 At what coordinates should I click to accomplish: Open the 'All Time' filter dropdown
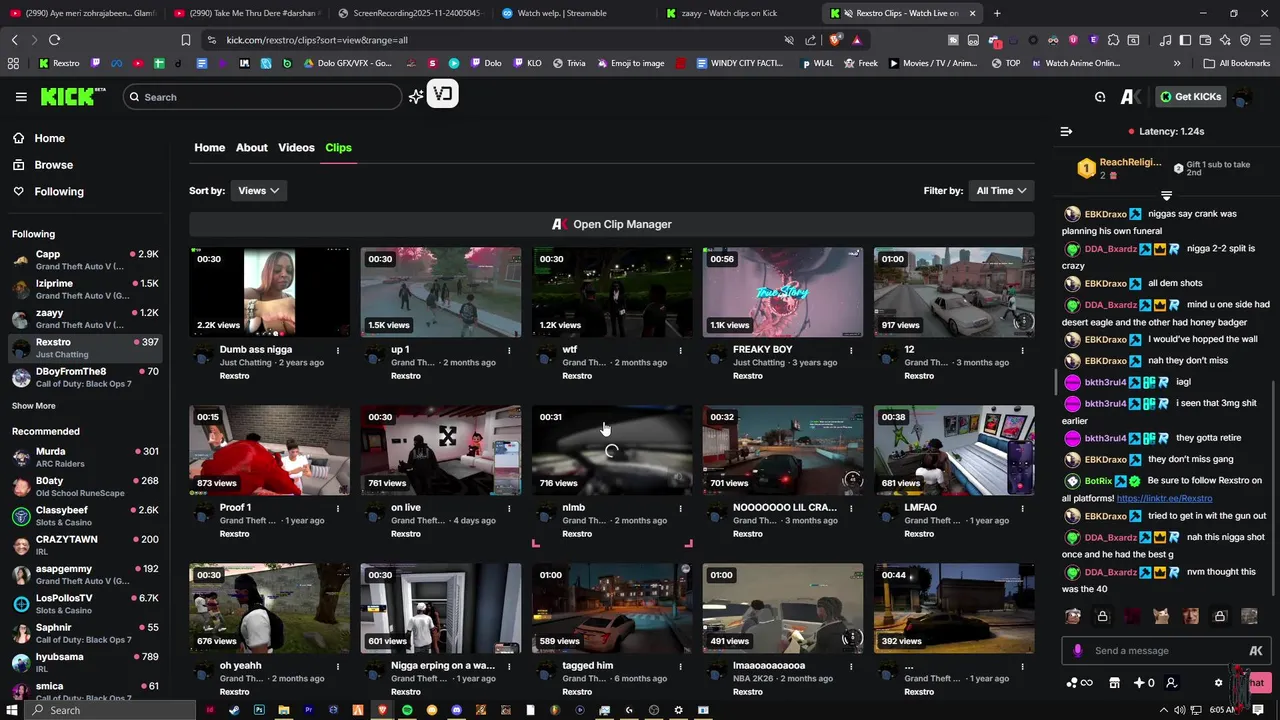(1001, 191)
